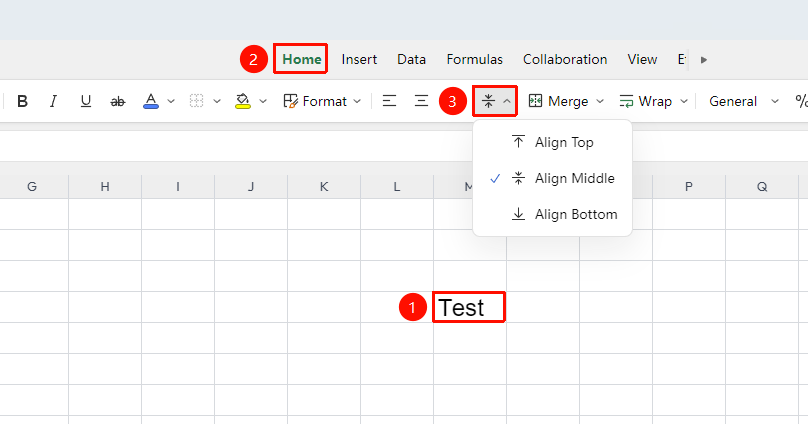Apply the yellow fill color bucket
The height and width of the screenshot is (424, 808).
[x=243, y=101]
